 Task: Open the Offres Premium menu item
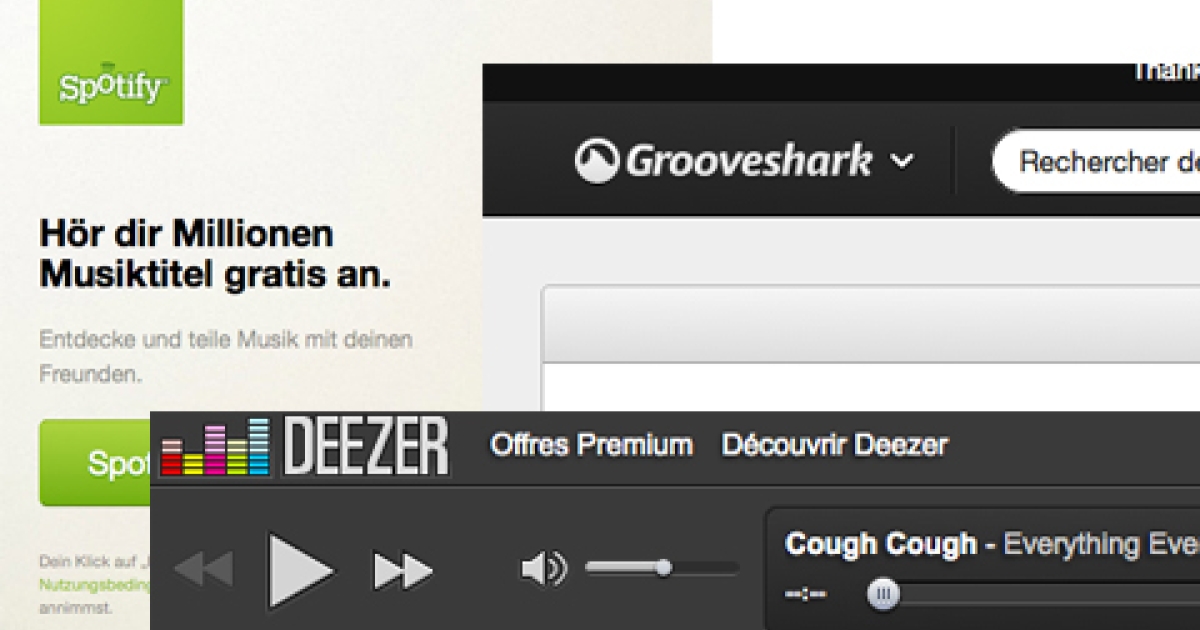pyautogui.click(x=591, y=445)
